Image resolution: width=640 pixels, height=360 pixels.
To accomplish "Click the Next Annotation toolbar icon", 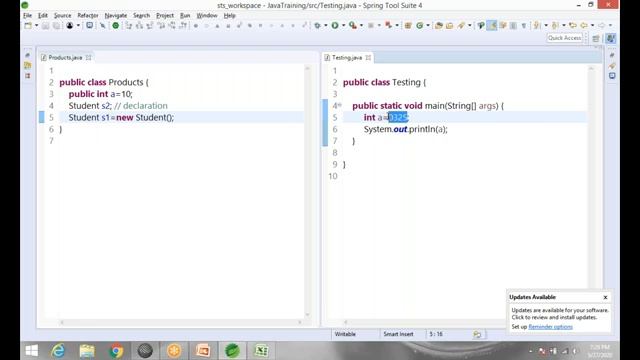I will pyautogui.click(x=537, y=25).
